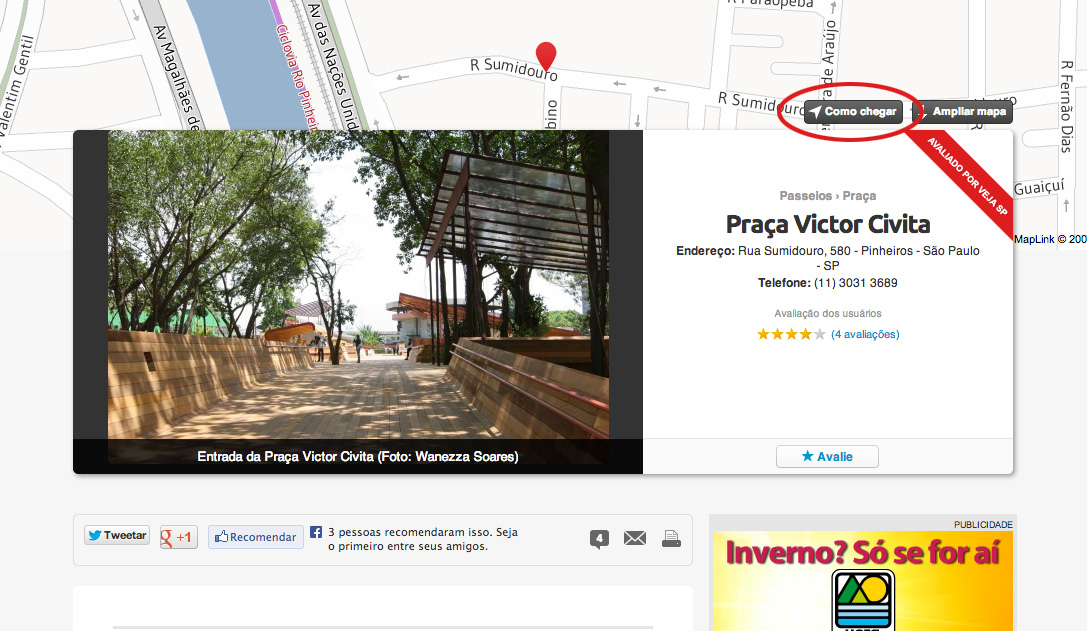Viewport: 1087px width, 631px height.
Task: Click the Praça Victor Civita title
Action: (828, 224)
